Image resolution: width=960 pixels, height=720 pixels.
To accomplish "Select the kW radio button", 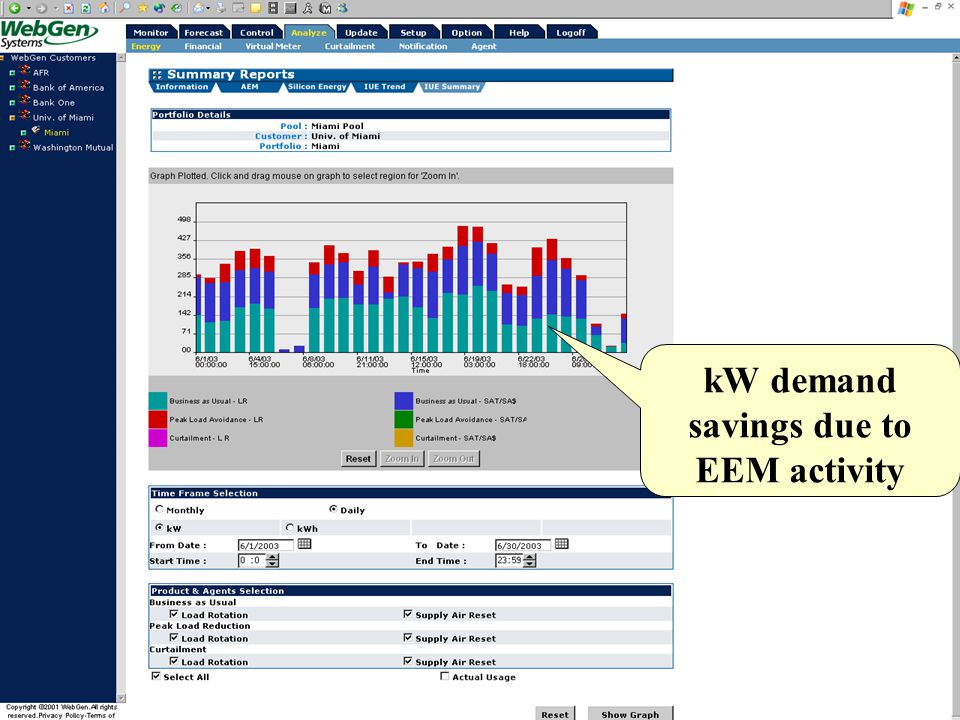I will click(x=160, y=527).
